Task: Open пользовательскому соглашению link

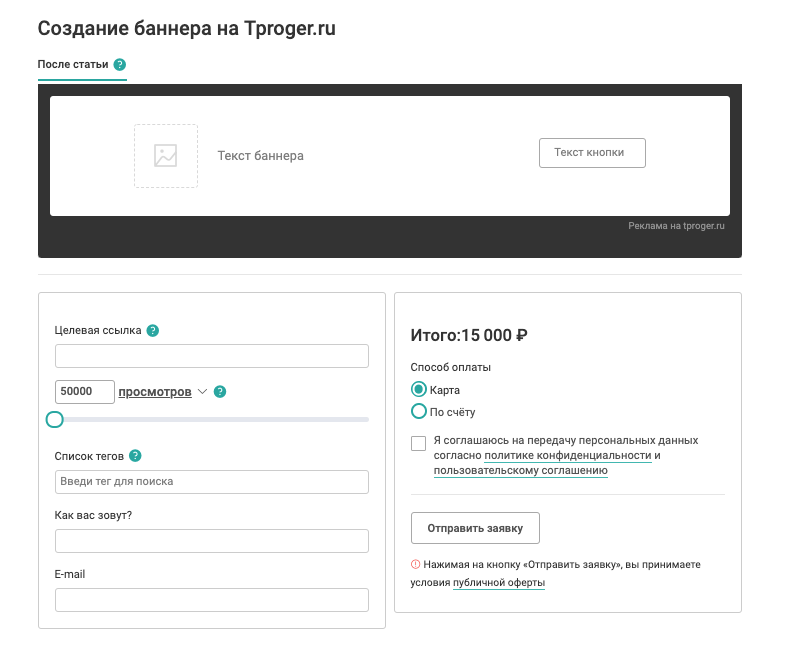Action: pos(521,471)
